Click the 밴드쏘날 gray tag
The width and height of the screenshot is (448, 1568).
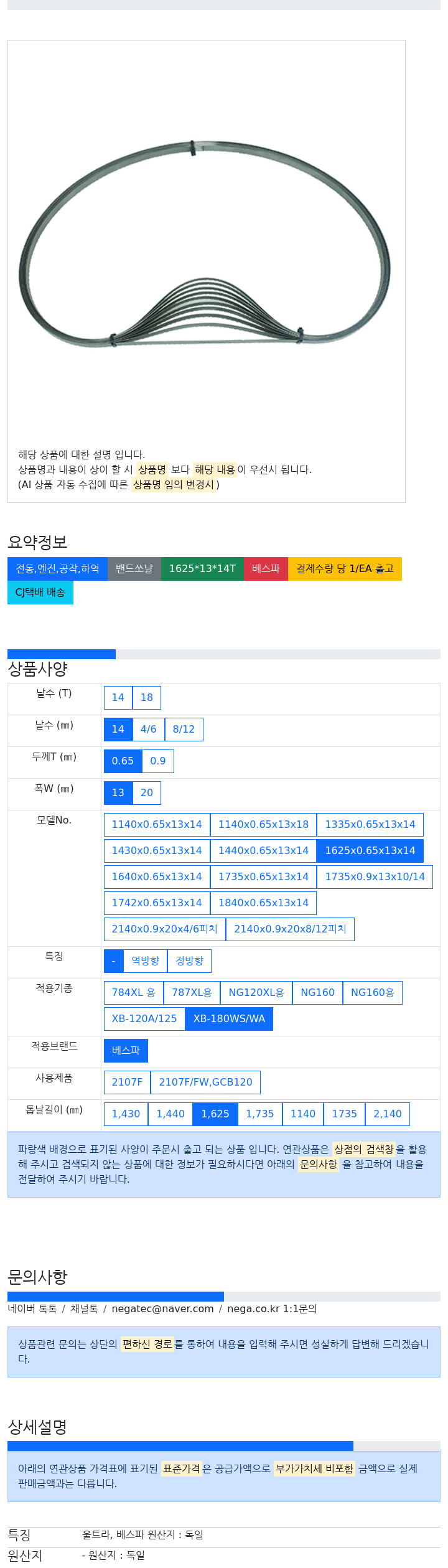tap(134, 568)
